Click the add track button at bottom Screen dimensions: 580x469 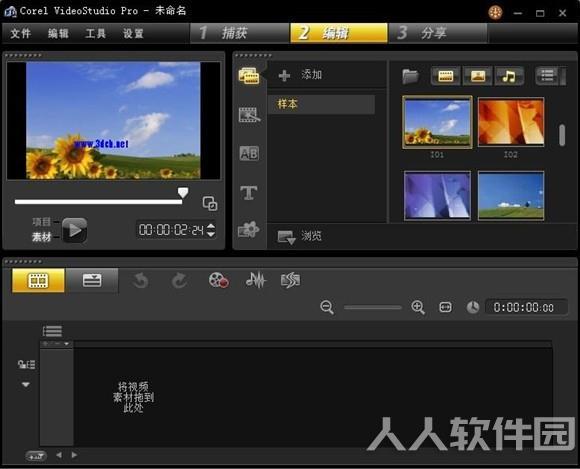pyautogui.click(x=36, y=456)
